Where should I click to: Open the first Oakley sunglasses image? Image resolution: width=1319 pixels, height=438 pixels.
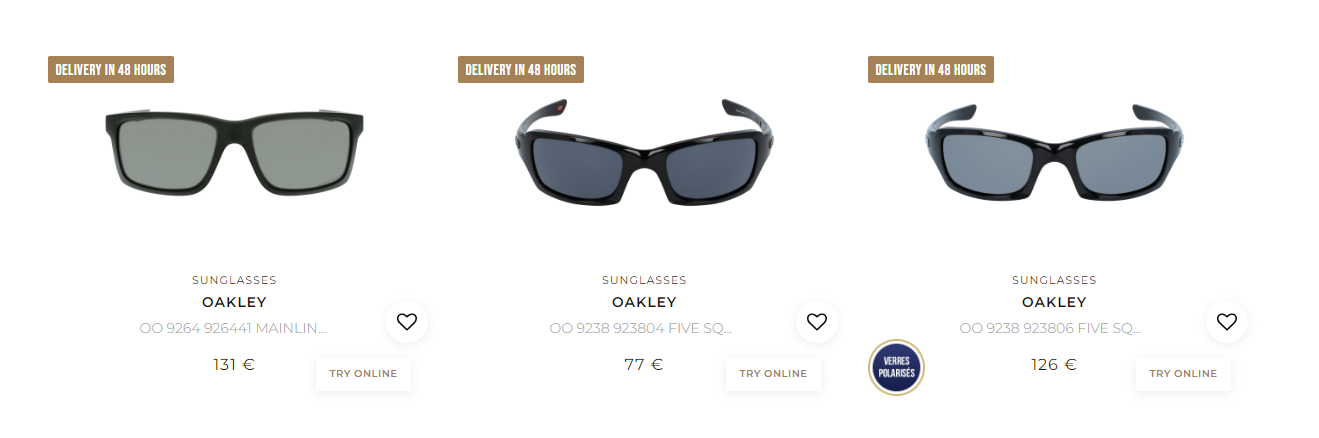pos(234,152)
